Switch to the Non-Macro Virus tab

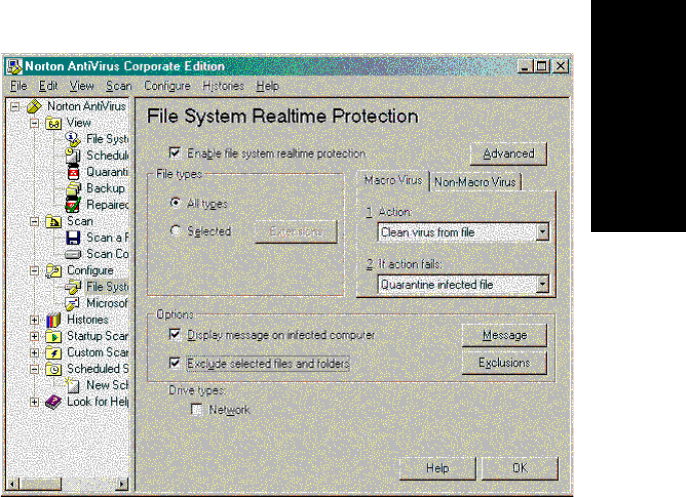pyautogui.click(x=475, y=182)
